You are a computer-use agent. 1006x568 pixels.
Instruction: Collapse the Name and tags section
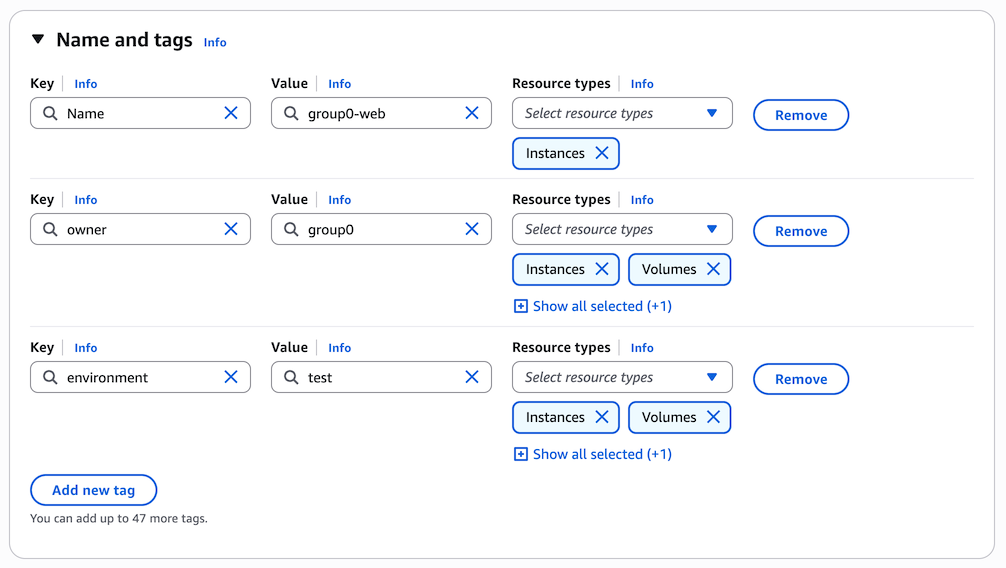coord(38,40)
